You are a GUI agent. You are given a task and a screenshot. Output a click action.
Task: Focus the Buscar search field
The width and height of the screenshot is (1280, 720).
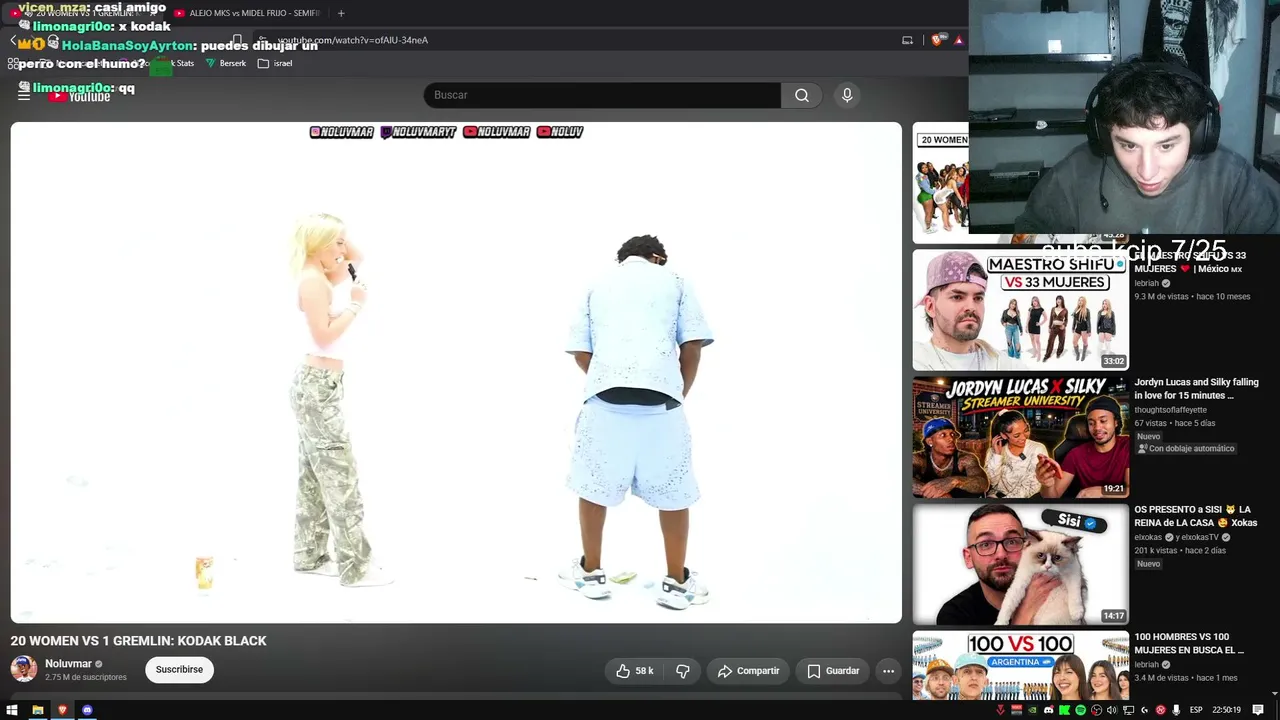pyautogui.click(x=602, y=95)
